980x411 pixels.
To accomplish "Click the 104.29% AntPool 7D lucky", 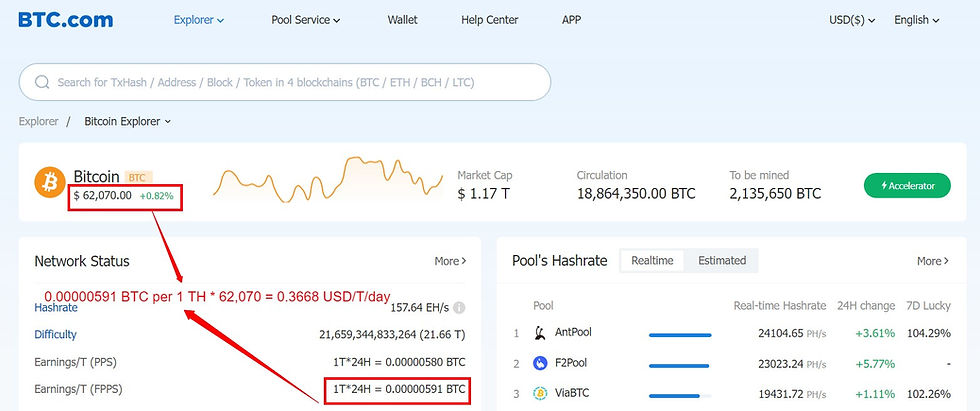I will [x=929, y=334].
